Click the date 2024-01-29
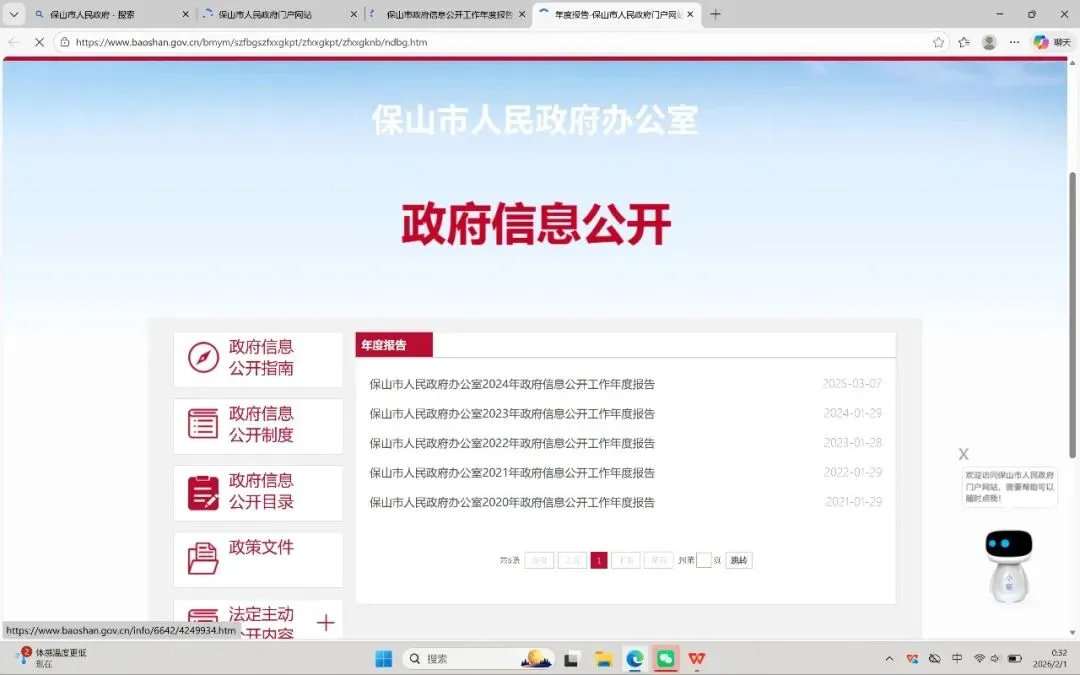The width and height of the screenshot is (1080, 675). click(853, 413)
